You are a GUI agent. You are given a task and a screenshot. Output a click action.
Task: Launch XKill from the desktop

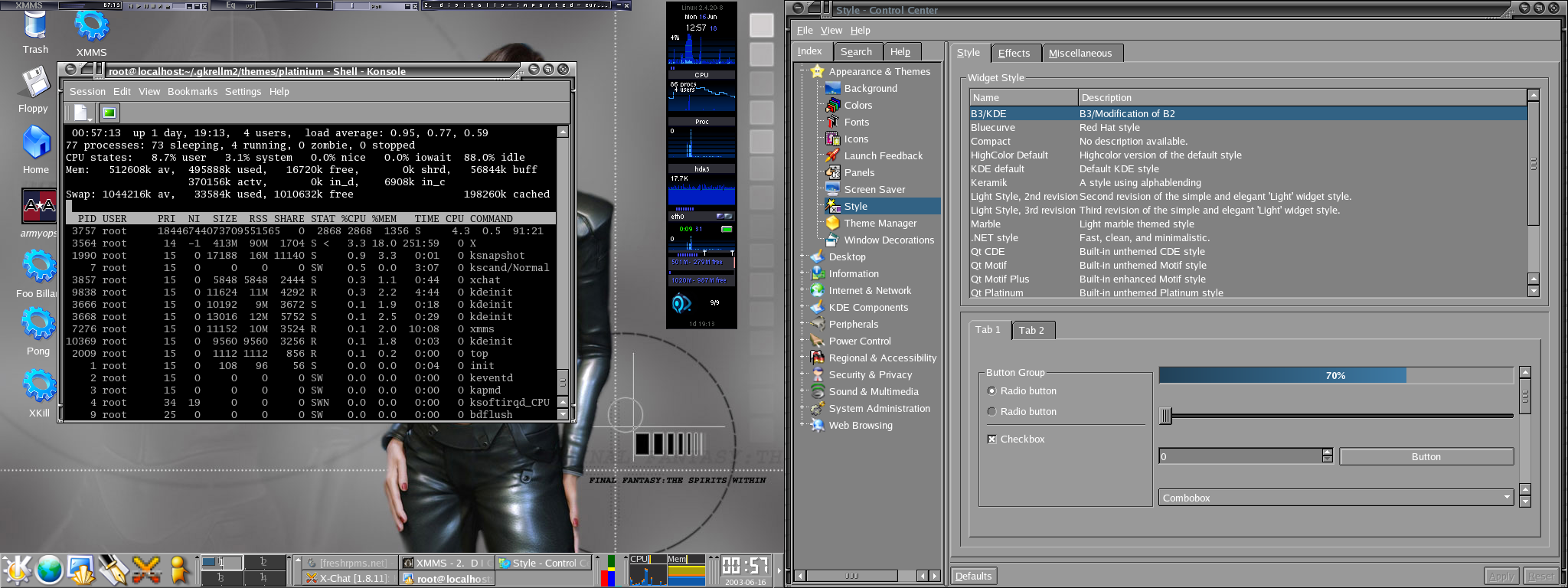39,394
